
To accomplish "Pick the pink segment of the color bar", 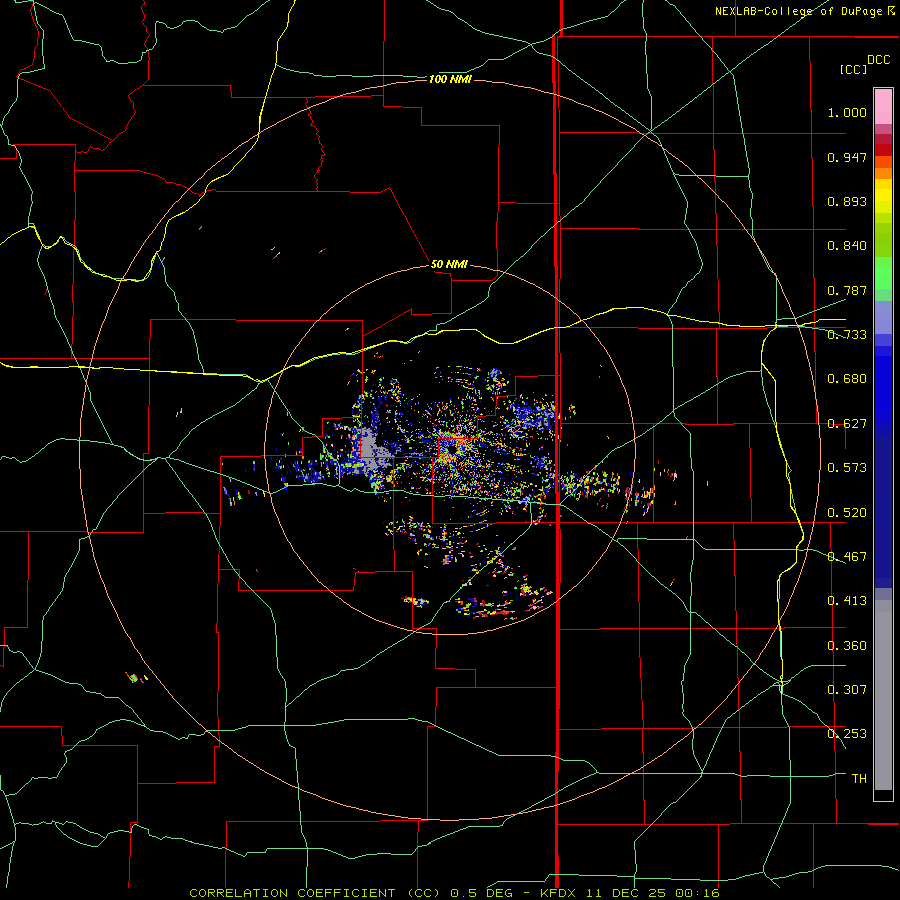I will [x=883, y=107].
